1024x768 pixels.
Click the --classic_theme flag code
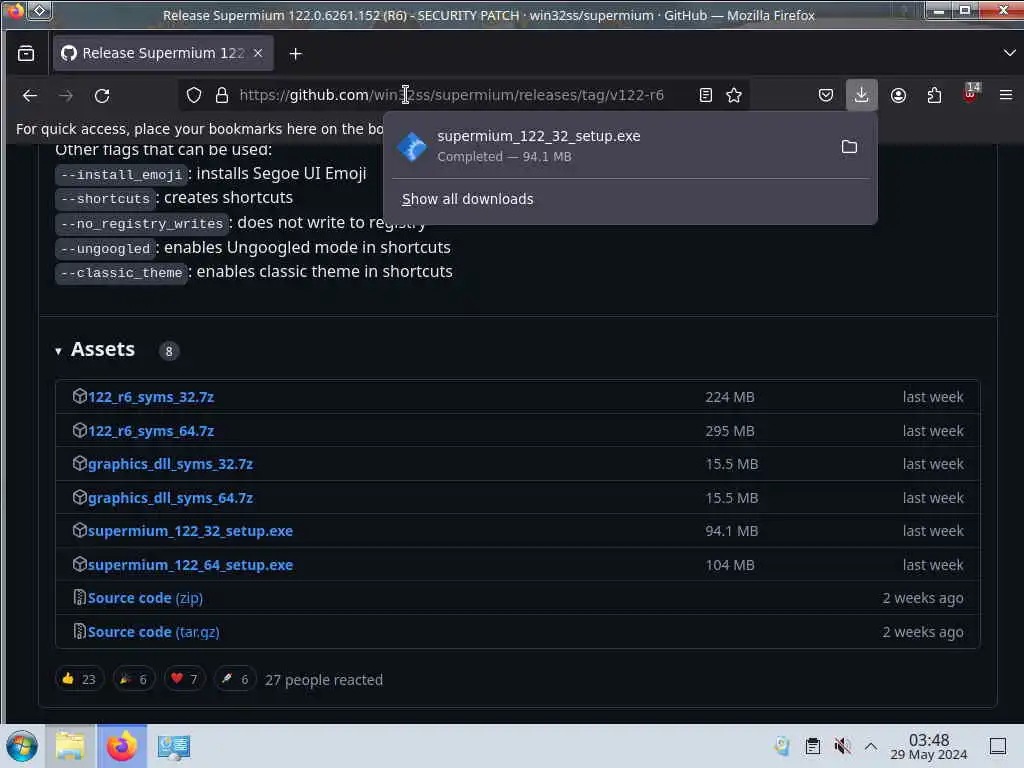tap(121, 272)
